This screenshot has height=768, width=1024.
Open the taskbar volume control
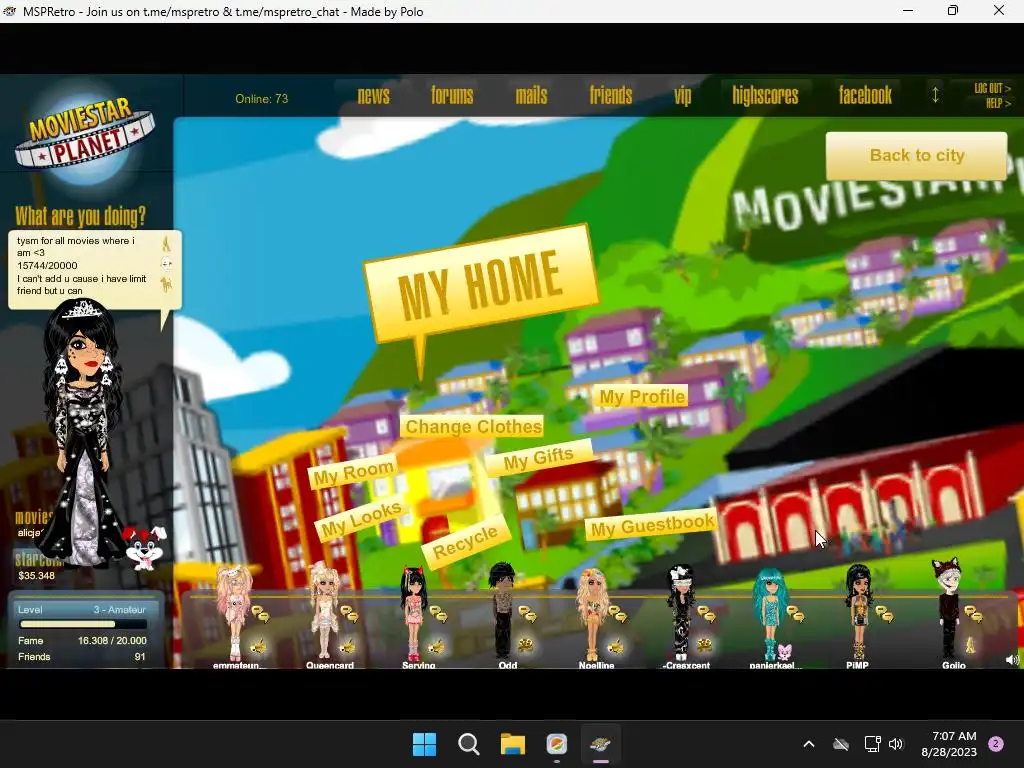[x=896, y=744]
